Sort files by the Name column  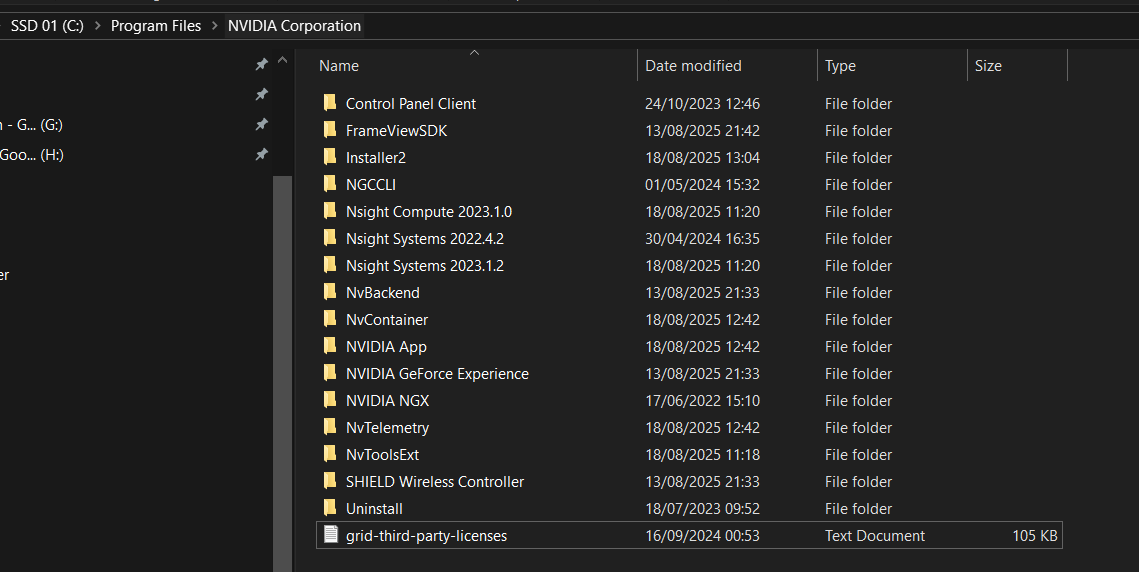[339, 66]
